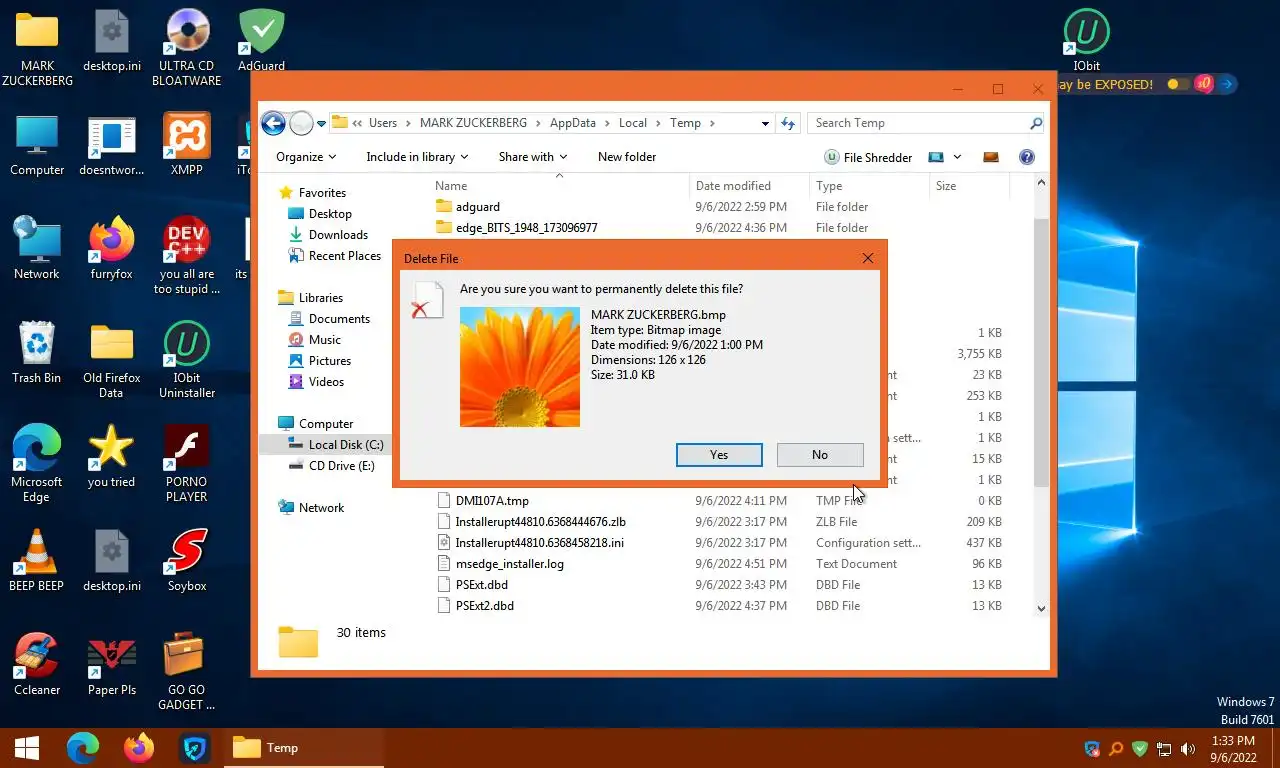
Task: Confirm deletion with the Yes button
Action: coord(719,455)
